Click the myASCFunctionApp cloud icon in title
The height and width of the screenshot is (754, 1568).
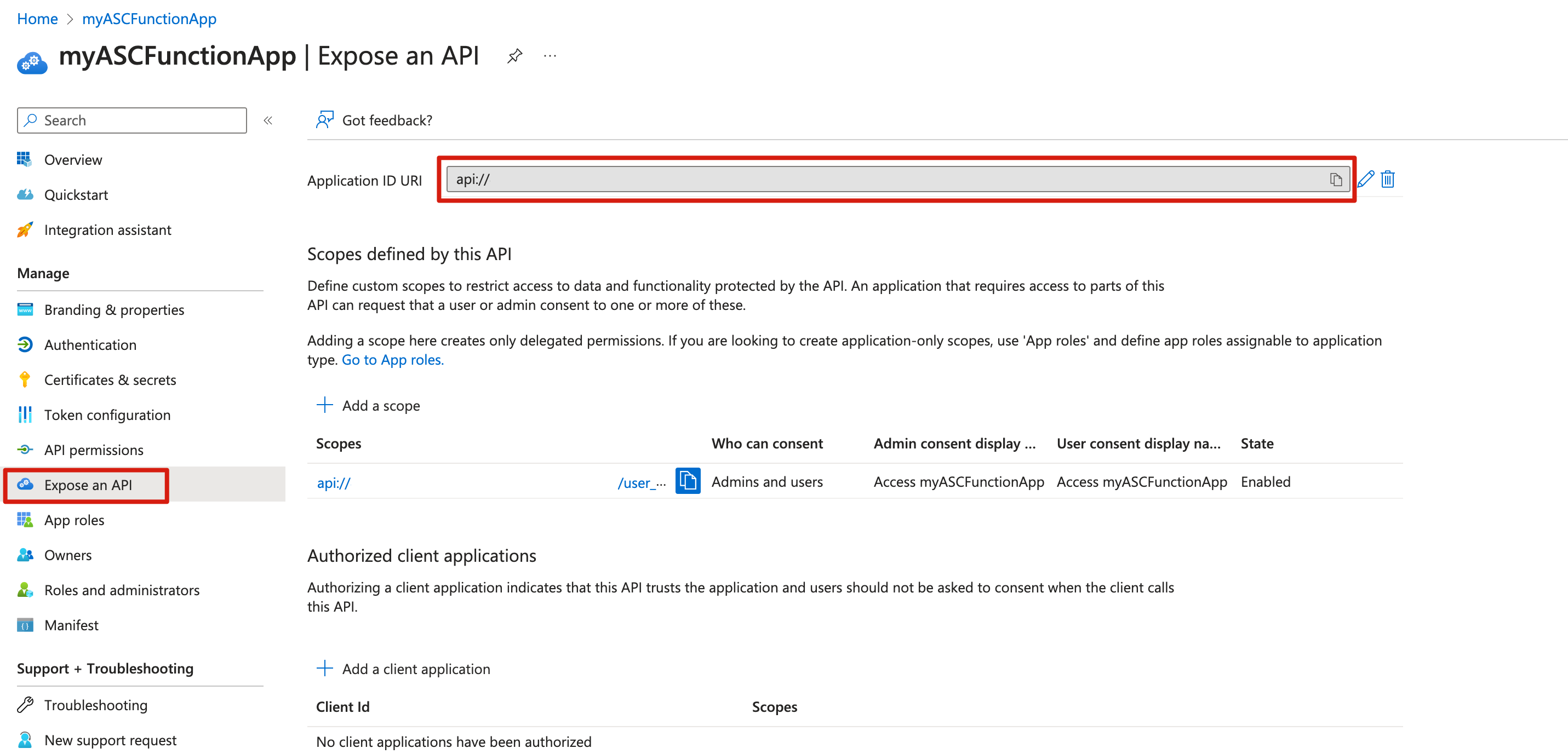click(x=32, y=61)
